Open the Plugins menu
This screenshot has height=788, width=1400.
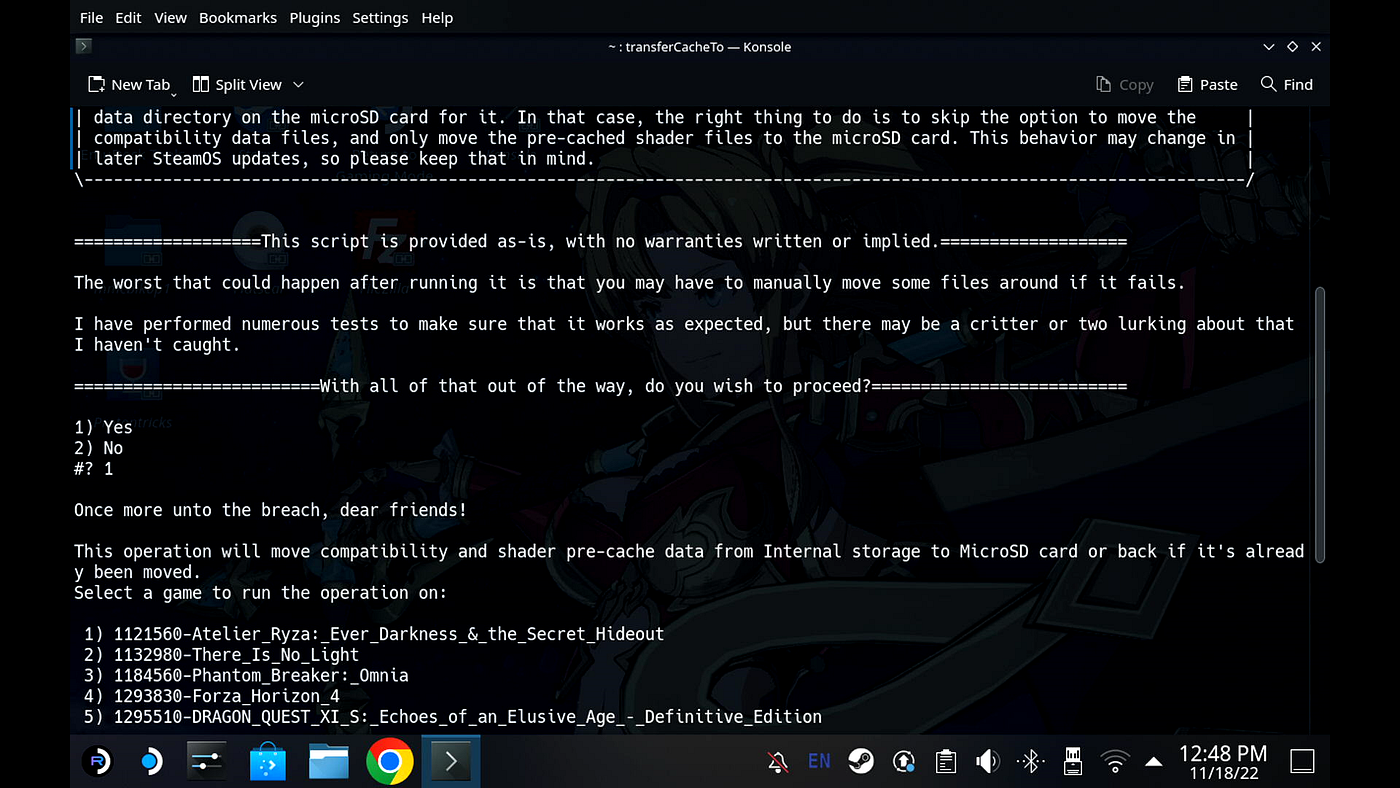tap(316, 18)
